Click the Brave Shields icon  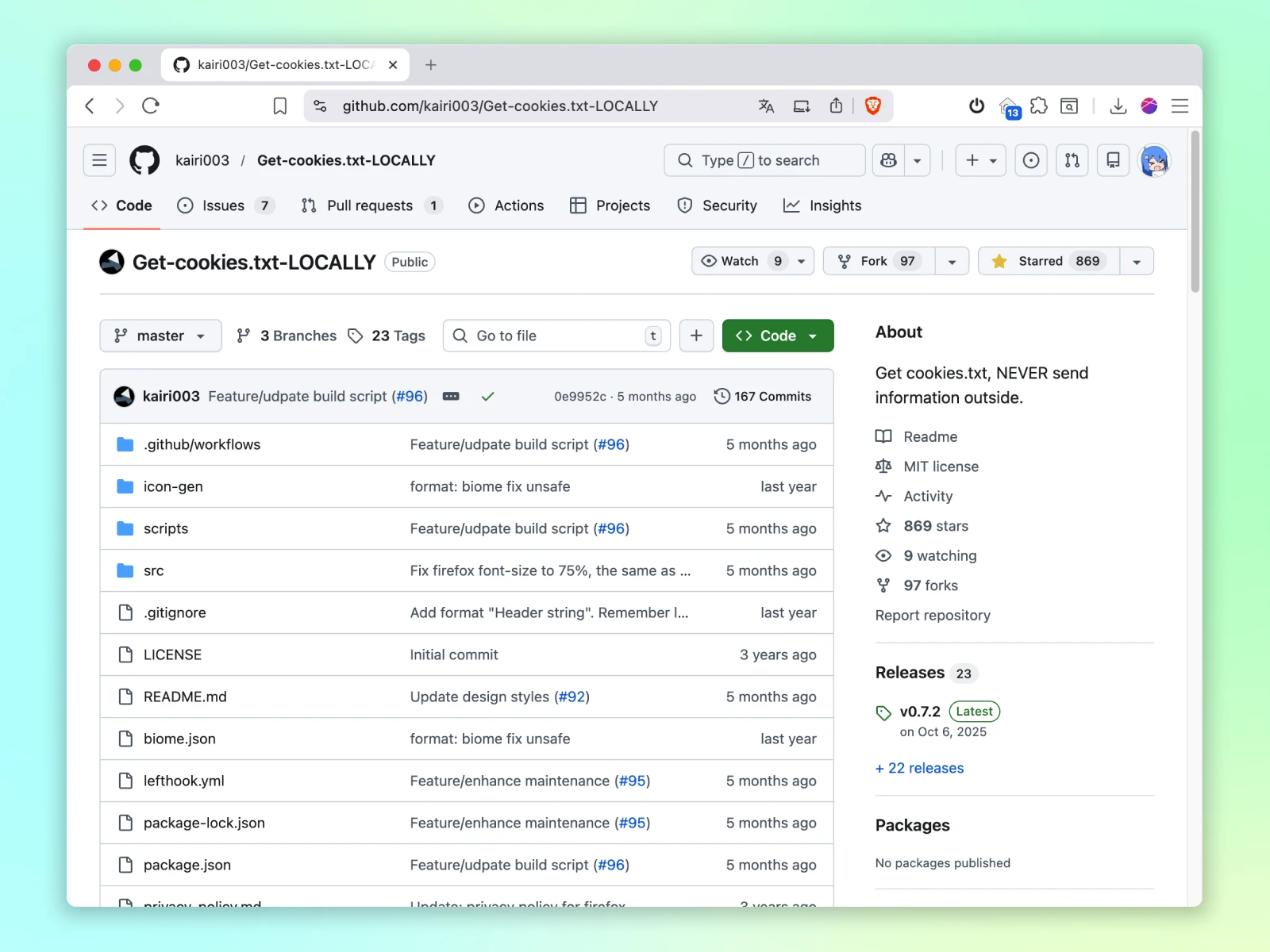pos(872,106)
